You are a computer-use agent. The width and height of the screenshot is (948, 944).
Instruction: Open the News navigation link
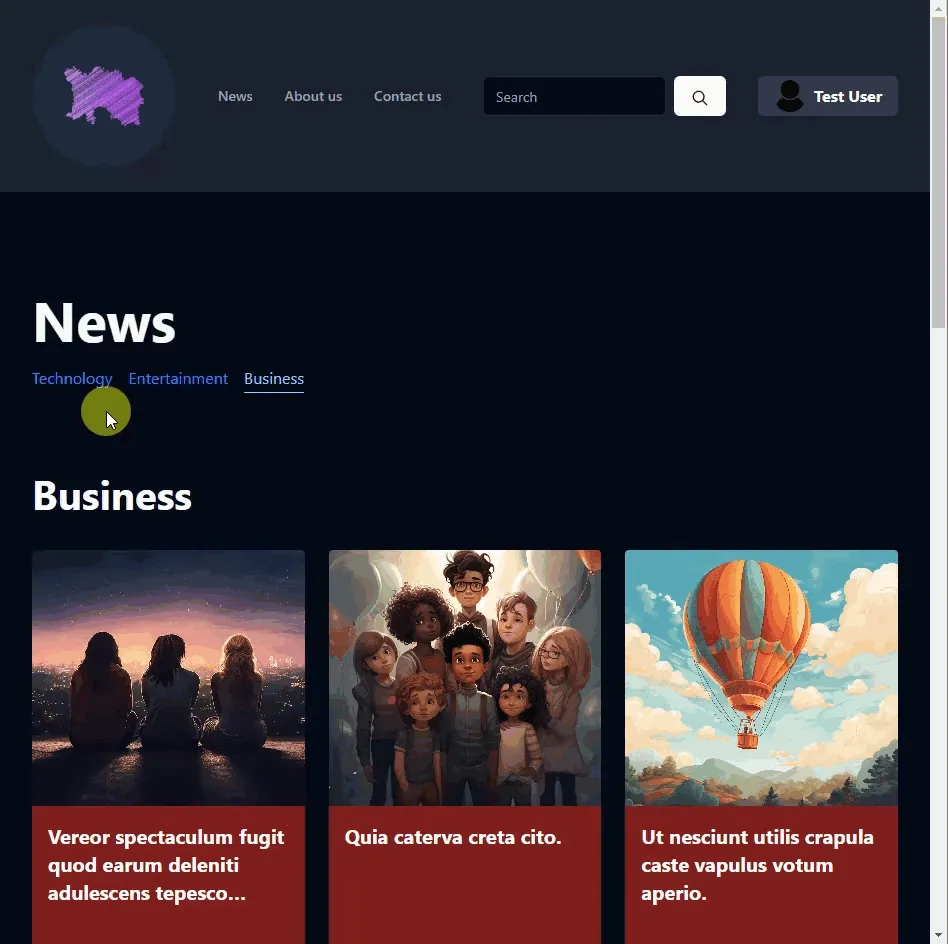point(235,96)
